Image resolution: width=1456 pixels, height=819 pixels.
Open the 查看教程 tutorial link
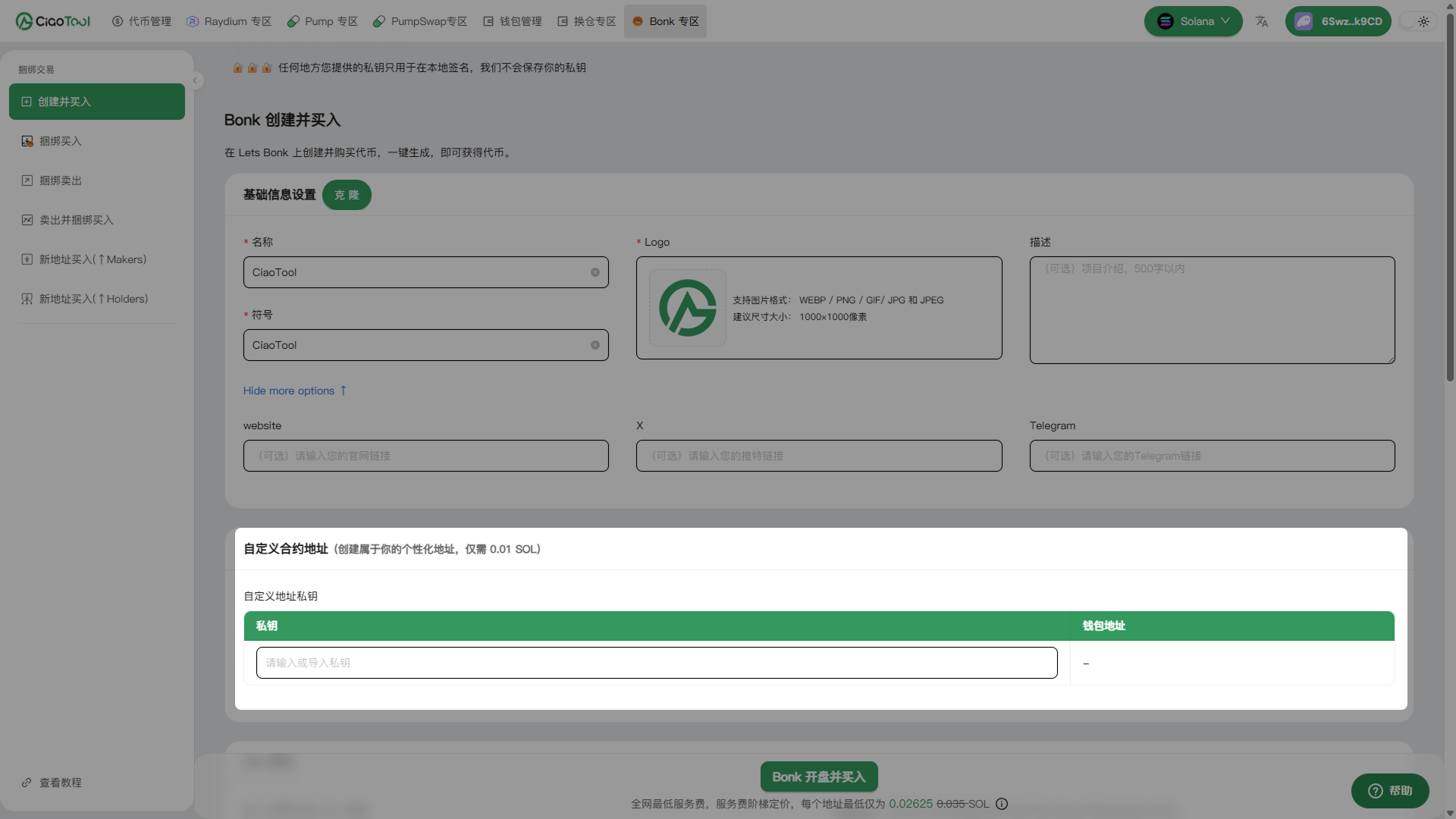pyautogui.click(x=52, y=783)
